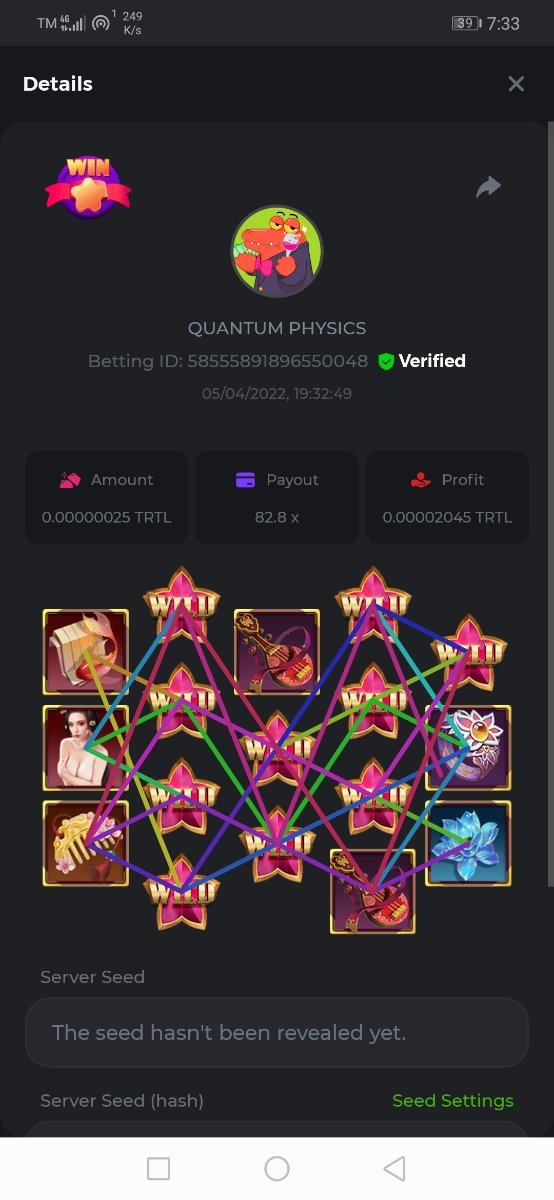Tap the Android back triangle button
554x1200 pixels.
(x=394, y=1168)
